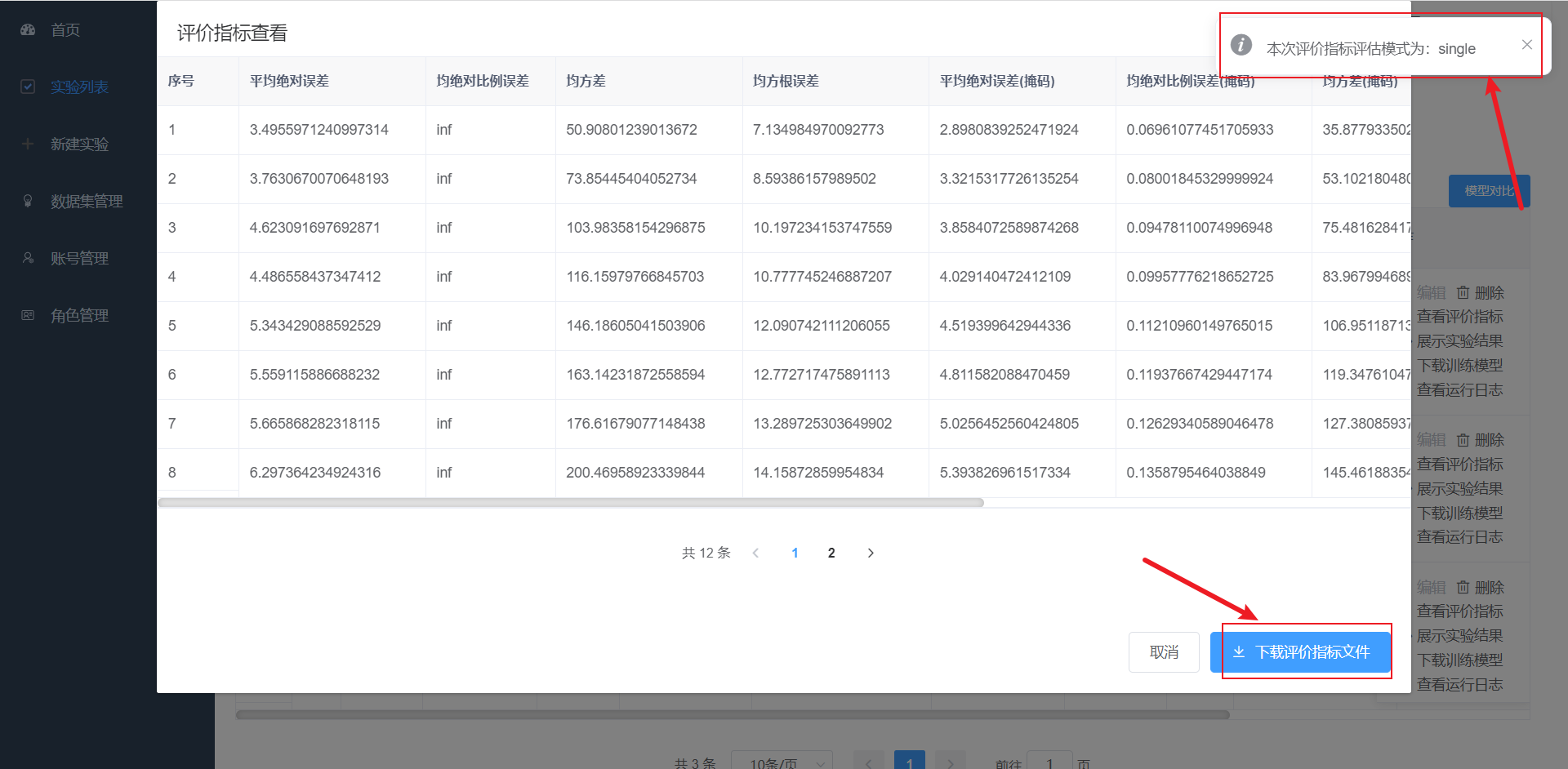
Task: Close the single mode notification
Action: (1526, 45)
